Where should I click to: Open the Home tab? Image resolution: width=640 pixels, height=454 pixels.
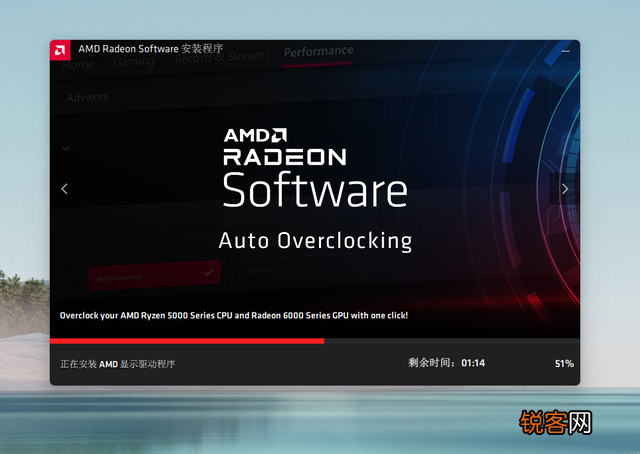coord(78,65)
